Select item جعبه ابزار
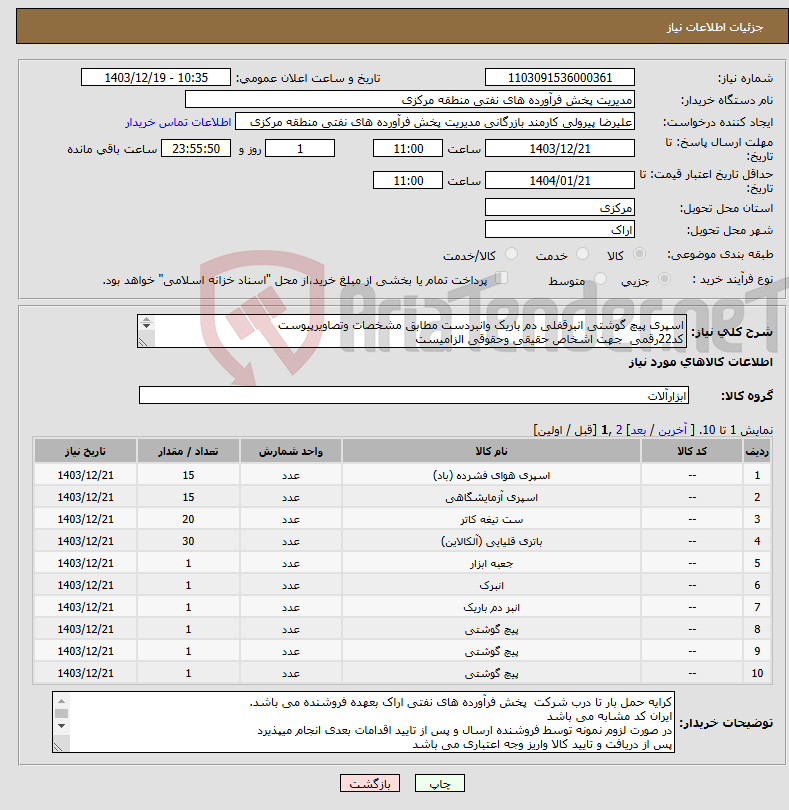The height and width of the screenshot is (810, 789). tap(491, 563)
